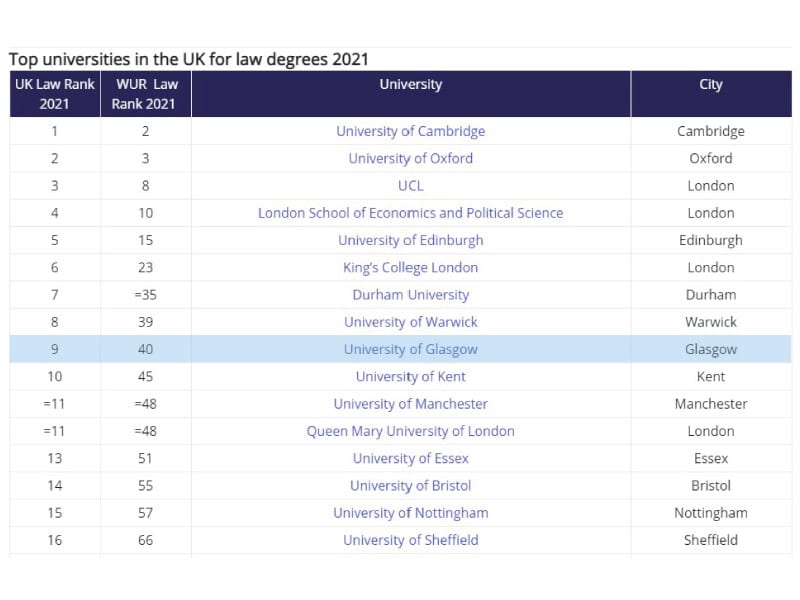Click the 'Warwick' city cell

(x=711, y=322)
